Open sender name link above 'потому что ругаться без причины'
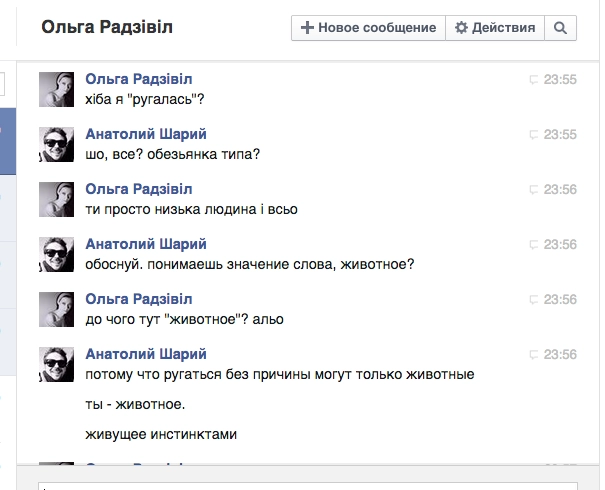 coord(146,354)
